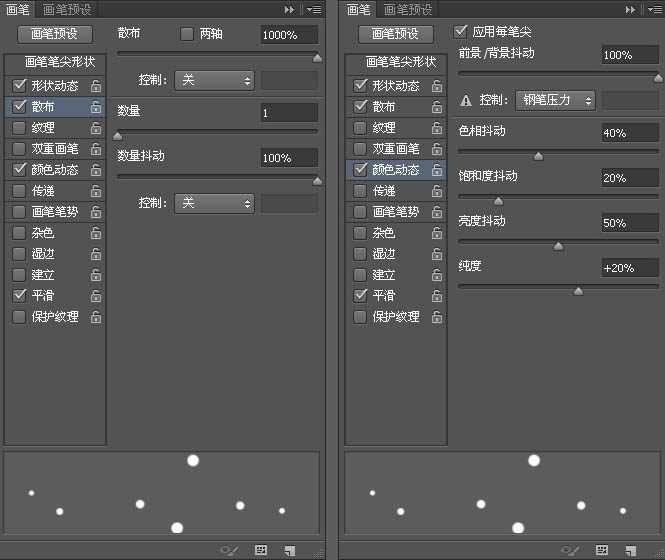The image size is (665, 560).
Task: Create new brush icon in left panel footer
Action: pyautogui.click(x=290, y=551)
